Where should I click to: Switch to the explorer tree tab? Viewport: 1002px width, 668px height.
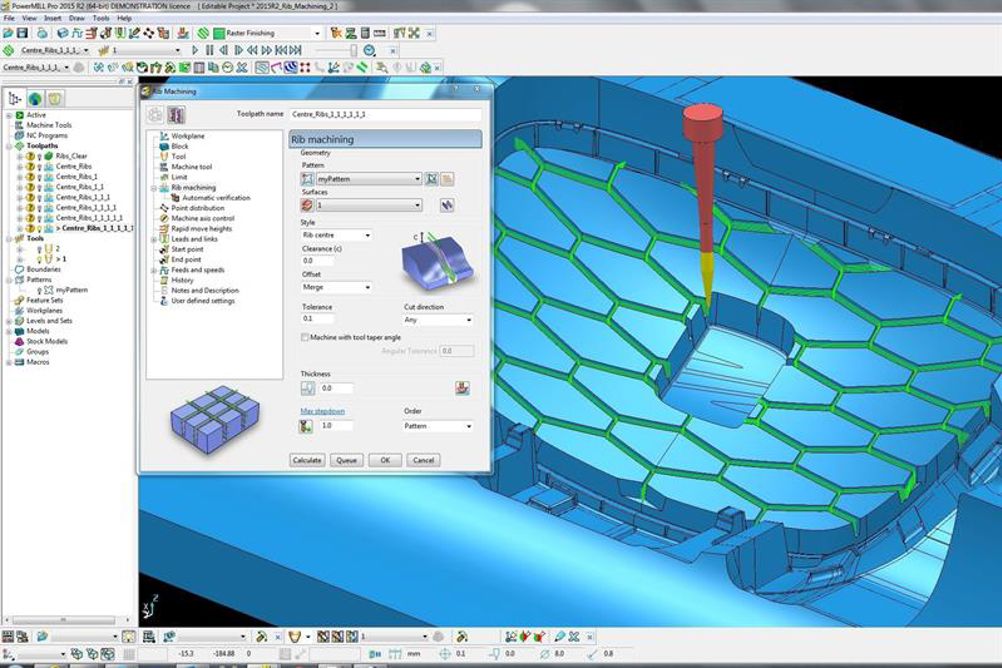point(15,98)
